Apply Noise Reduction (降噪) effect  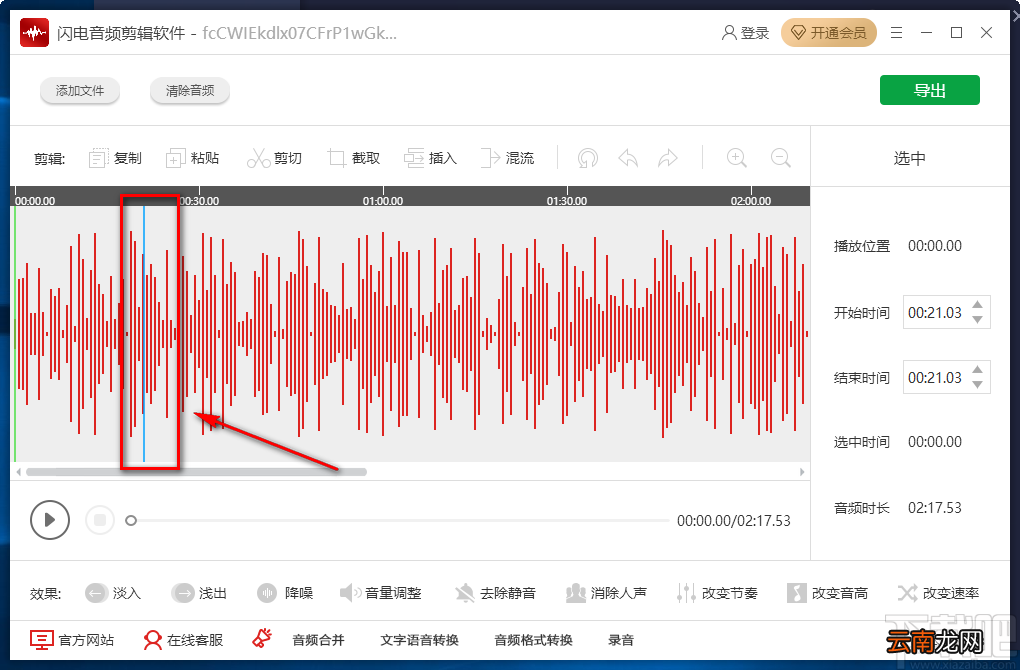[x=285, y=593]
